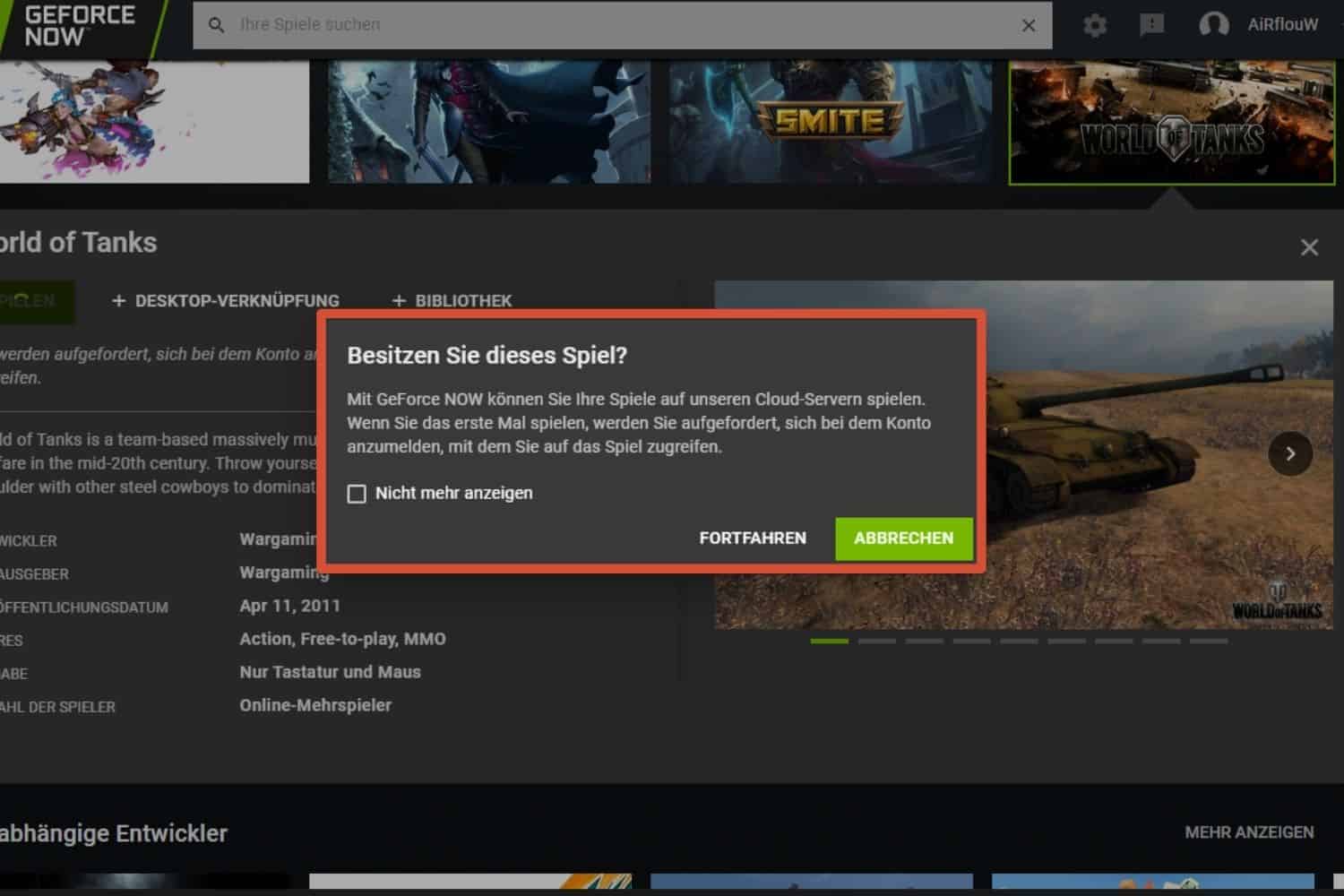Screen dimensions: 1344x896
Task: Select the colorful cartoon game tile
Action: (x=154, y=122)
